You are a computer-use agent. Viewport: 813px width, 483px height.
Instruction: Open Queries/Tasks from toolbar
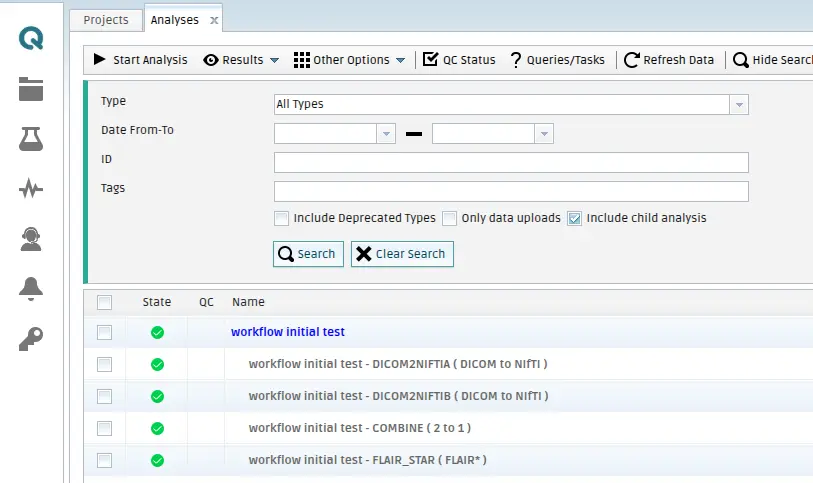557,60
